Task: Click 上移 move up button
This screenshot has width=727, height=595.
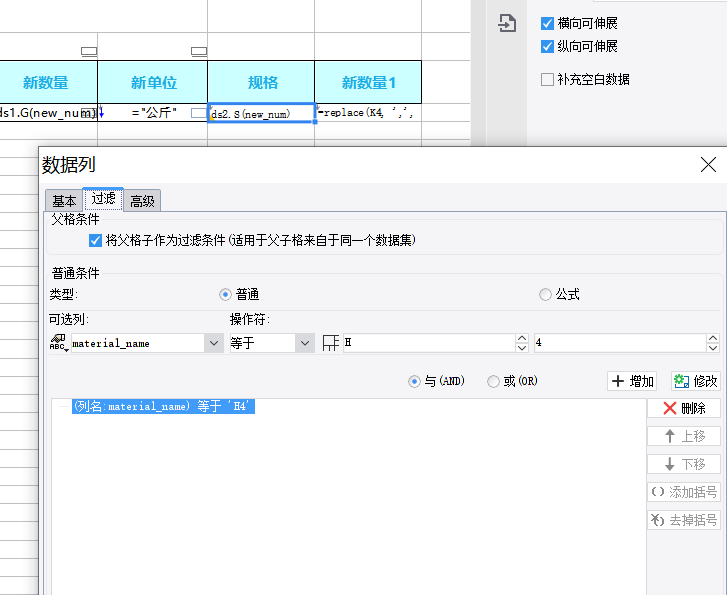Action: coord(684,436)
